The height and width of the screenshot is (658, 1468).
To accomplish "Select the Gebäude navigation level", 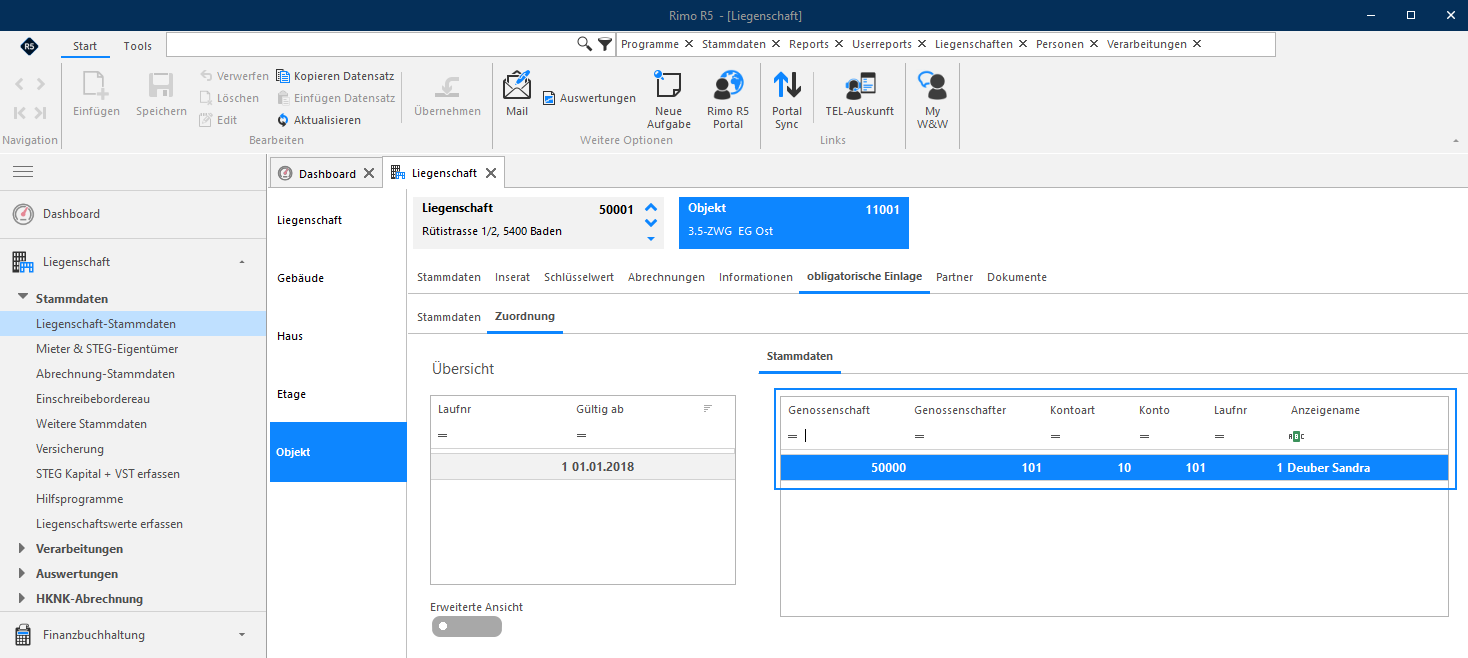I will (338, 278).
